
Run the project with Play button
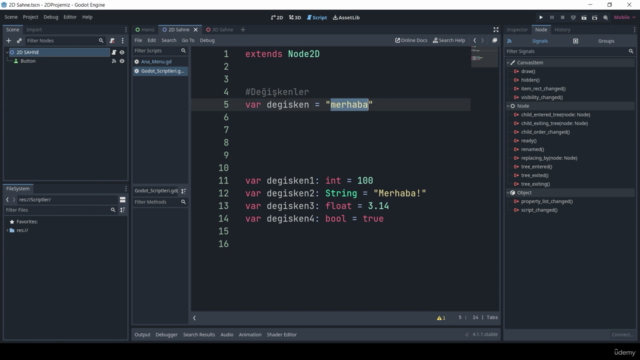click(x=541, y=18)
